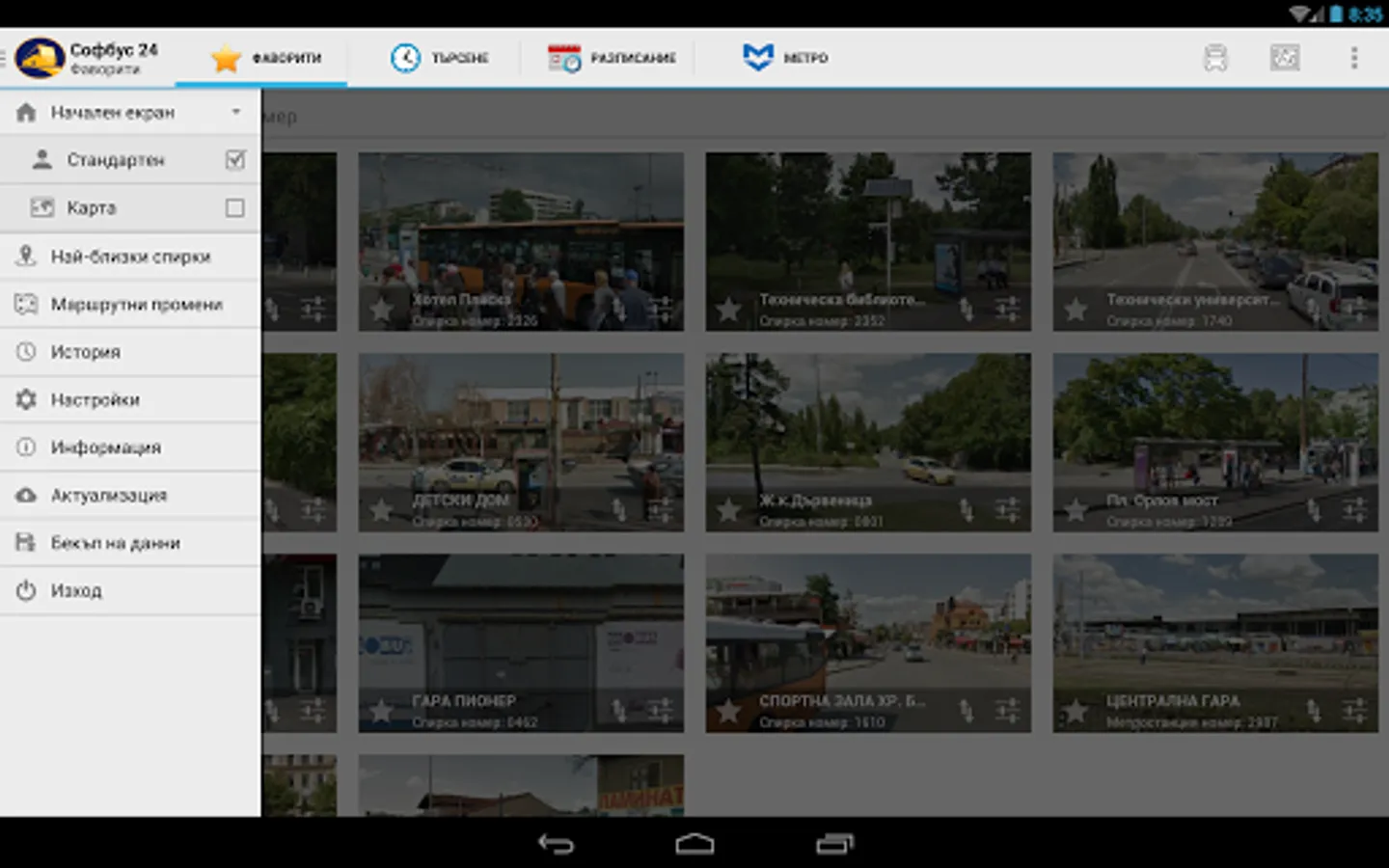Image resolution: width=1389 pixels, height=868 pixels.
Task: Tap the reorder arrows on Хотел Плиска card
Action: pos(619,309)
